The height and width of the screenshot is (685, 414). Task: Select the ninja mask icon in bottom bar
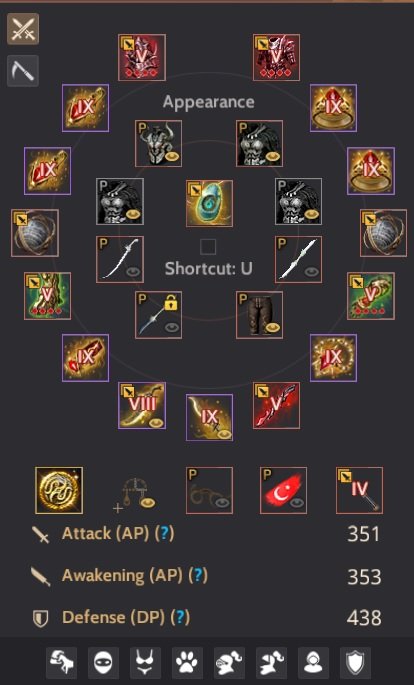click(x=104, y=663)
